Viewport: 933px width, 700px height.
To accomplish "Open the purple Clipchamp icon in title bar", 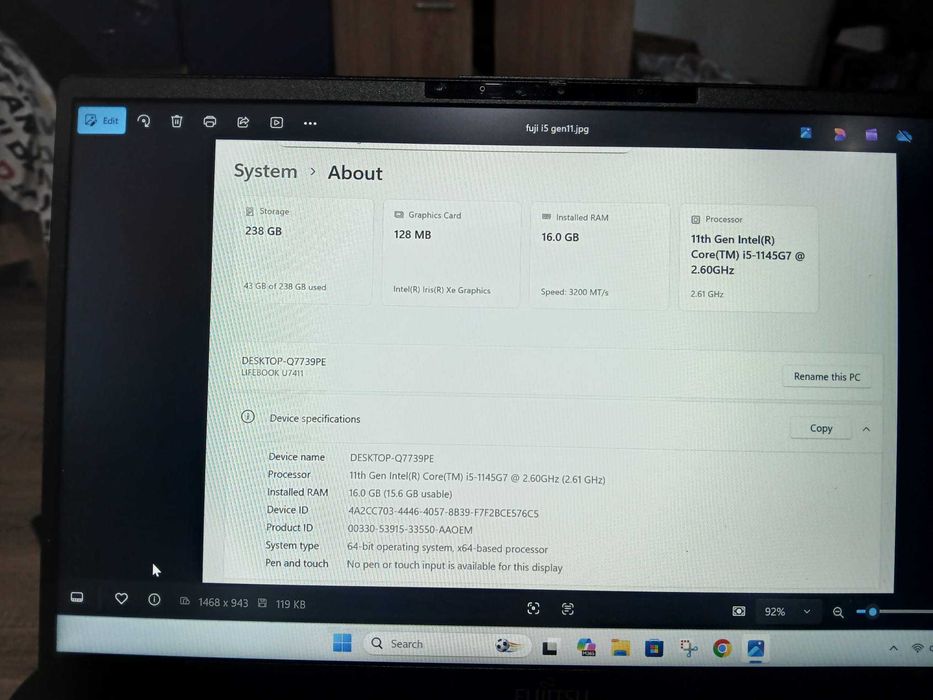I will [871, 135].
